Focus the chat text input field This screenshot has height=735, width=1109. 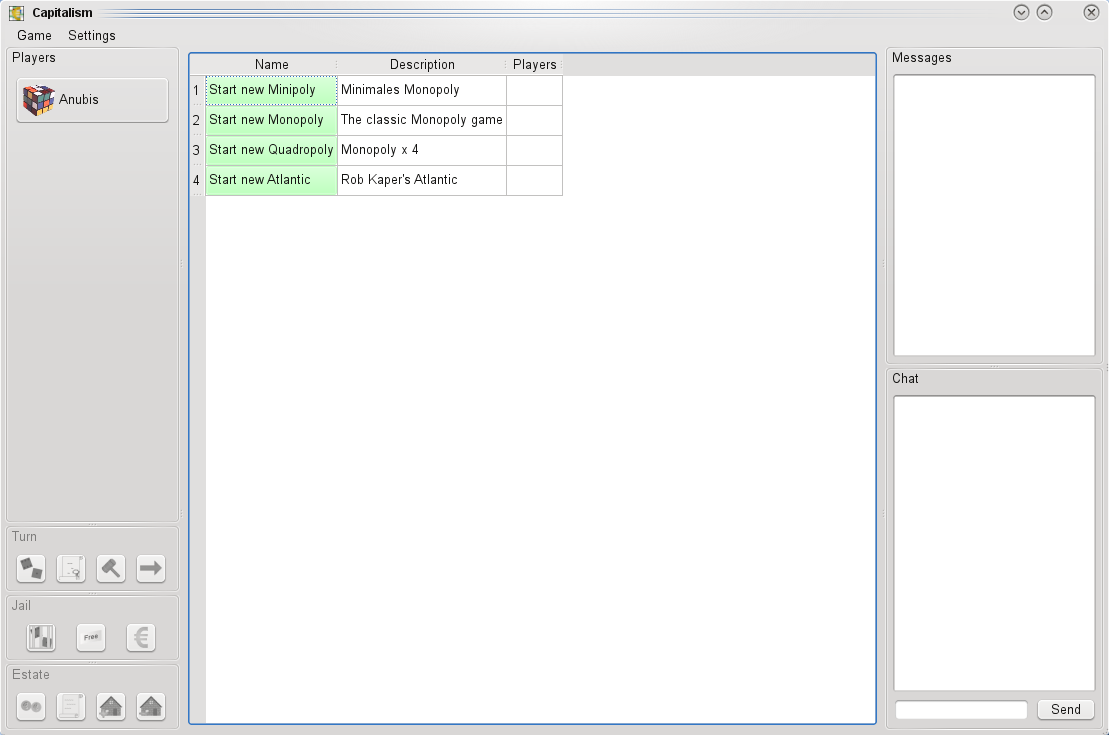pos(961,710)
